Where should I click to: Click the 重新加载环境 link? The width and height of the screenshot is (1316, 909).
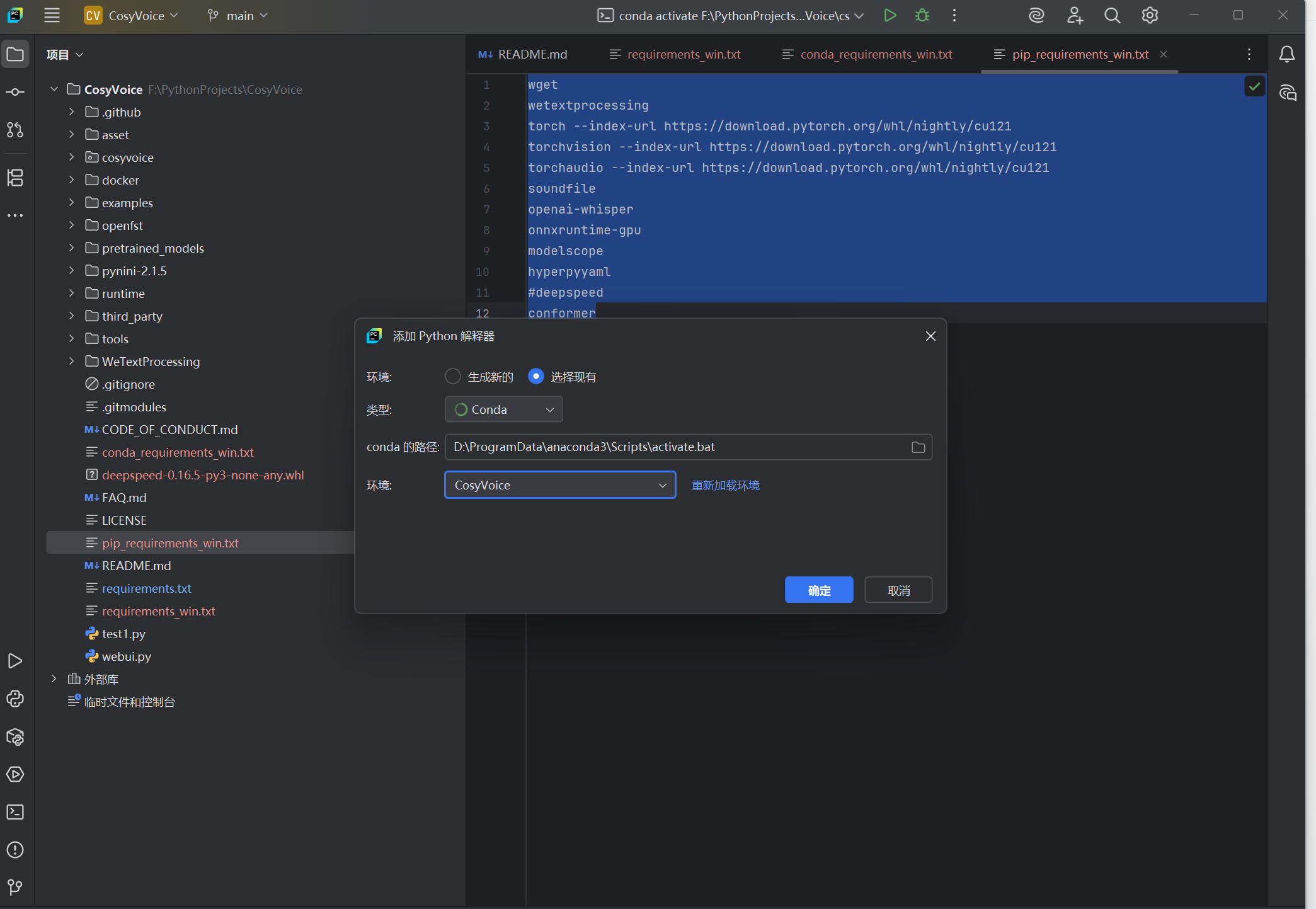click(x=725, y=486)
